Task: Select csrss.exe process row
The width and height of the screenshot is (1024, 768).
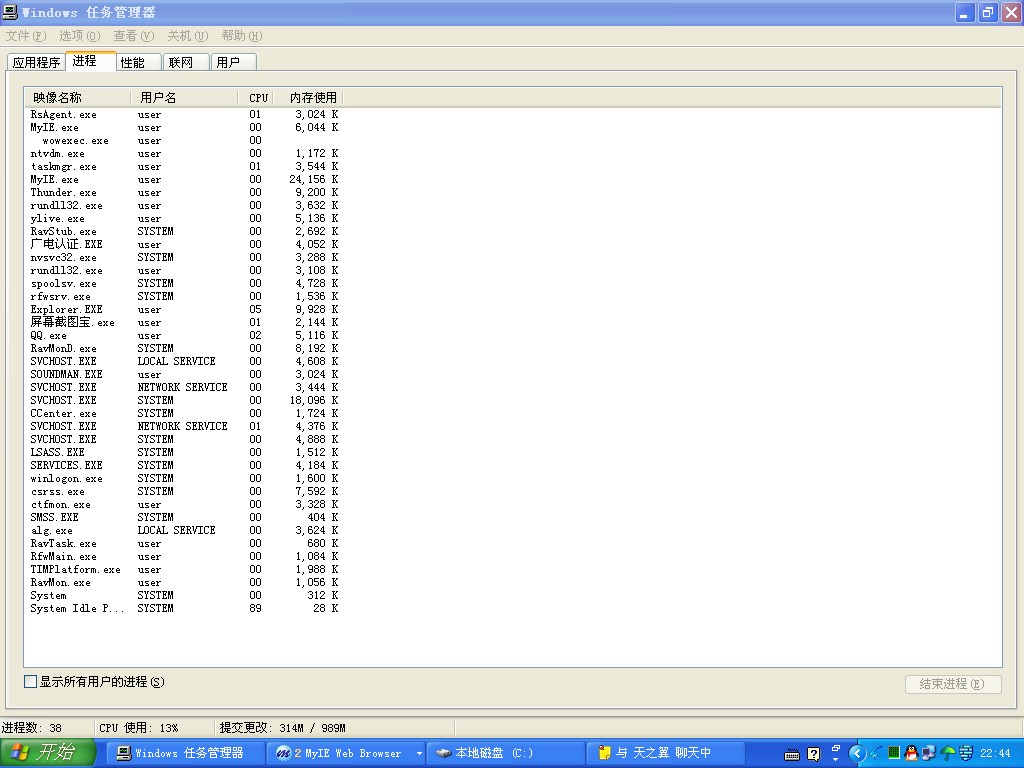Action: point(184,491)
